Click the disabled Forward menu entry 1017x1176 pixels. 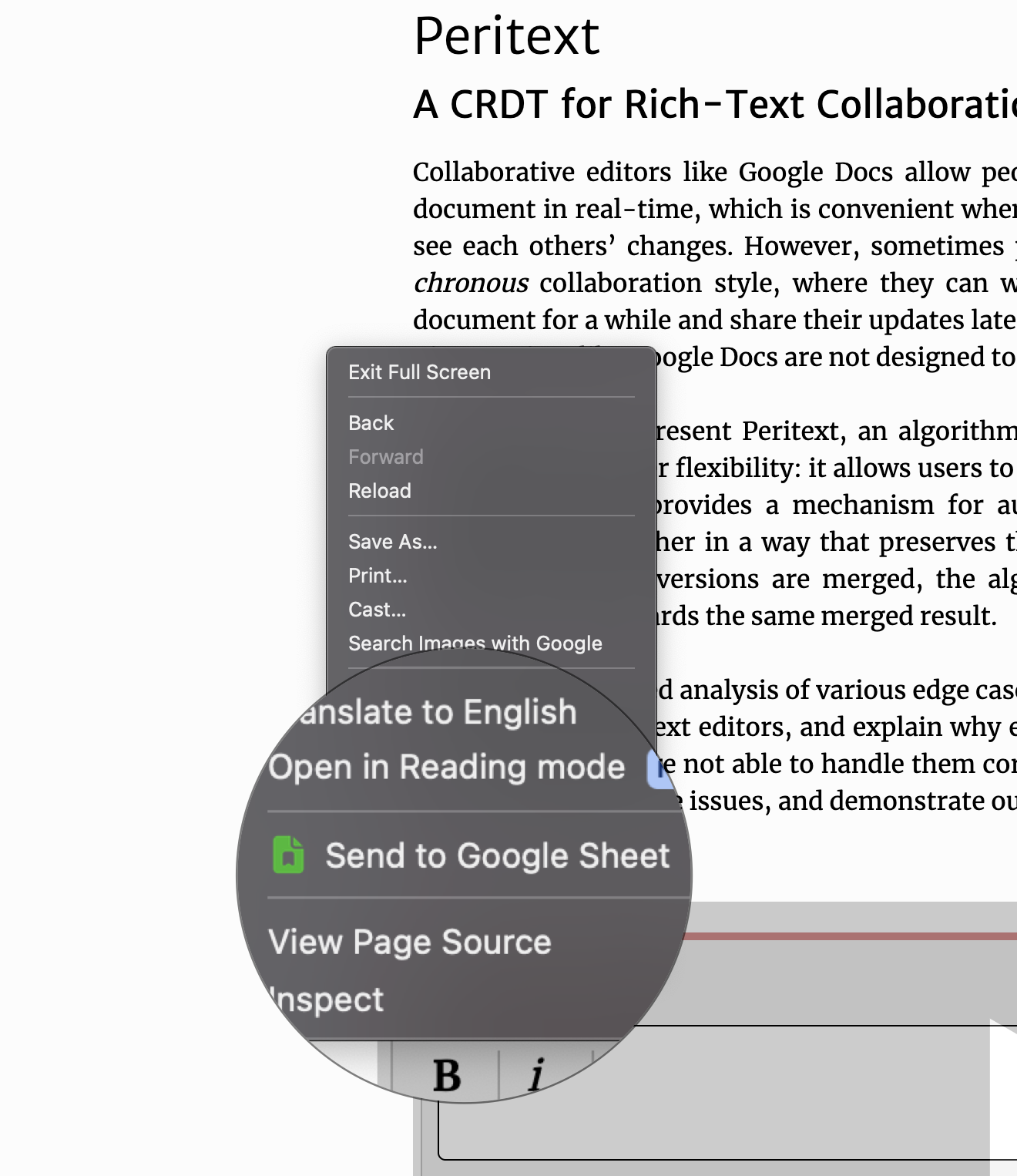point(385,456)
